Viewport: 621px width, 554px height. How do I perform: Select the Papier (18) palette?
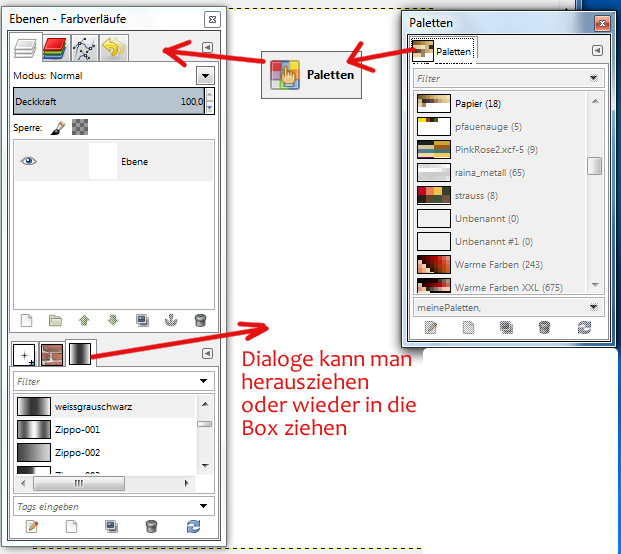click(x=501, y=104)
